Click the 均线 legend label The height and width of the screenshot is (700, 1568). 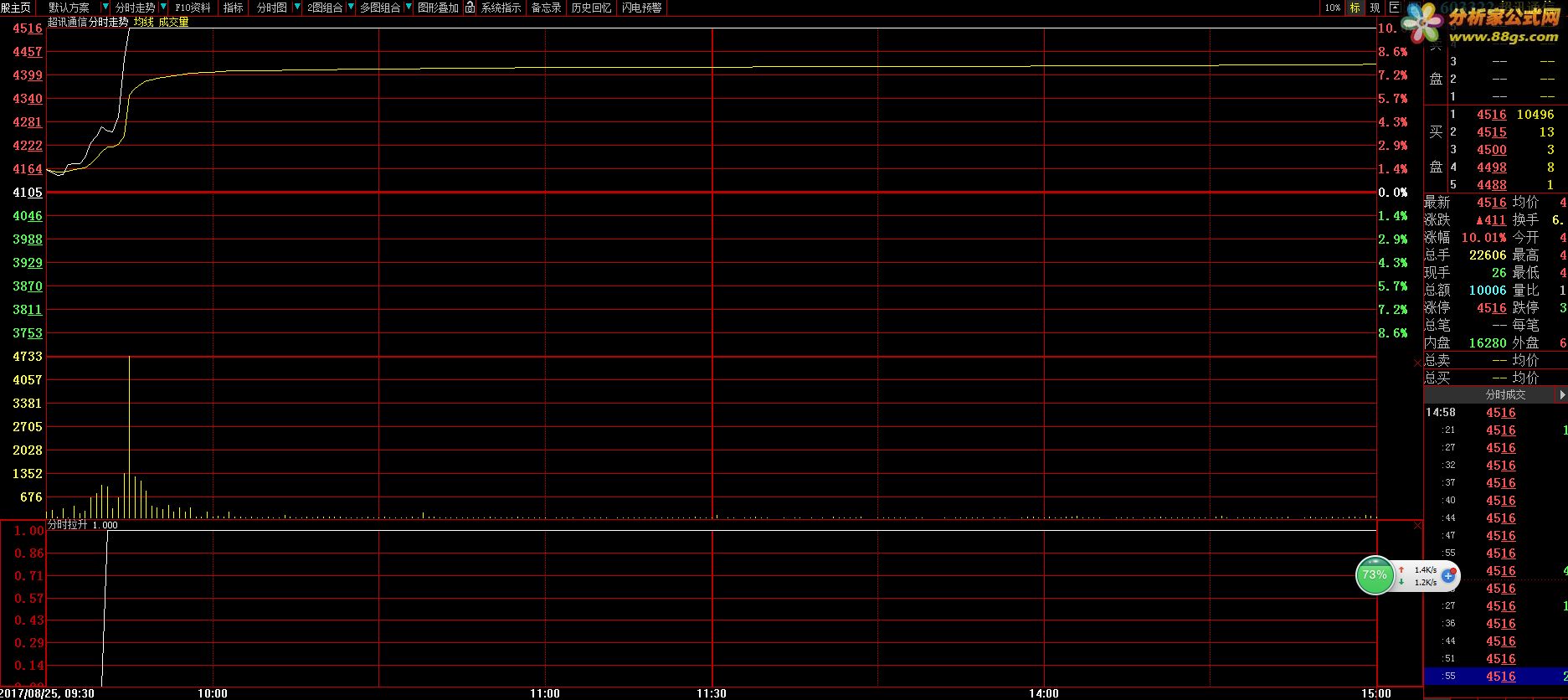tap(144, 23)
